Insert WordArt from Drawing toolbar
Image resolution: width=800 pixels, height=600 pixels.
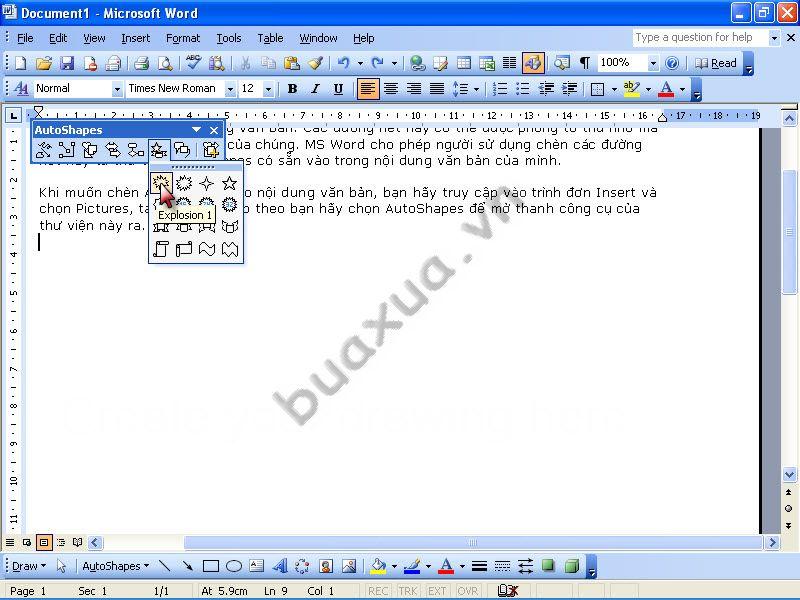click(280, 566)
